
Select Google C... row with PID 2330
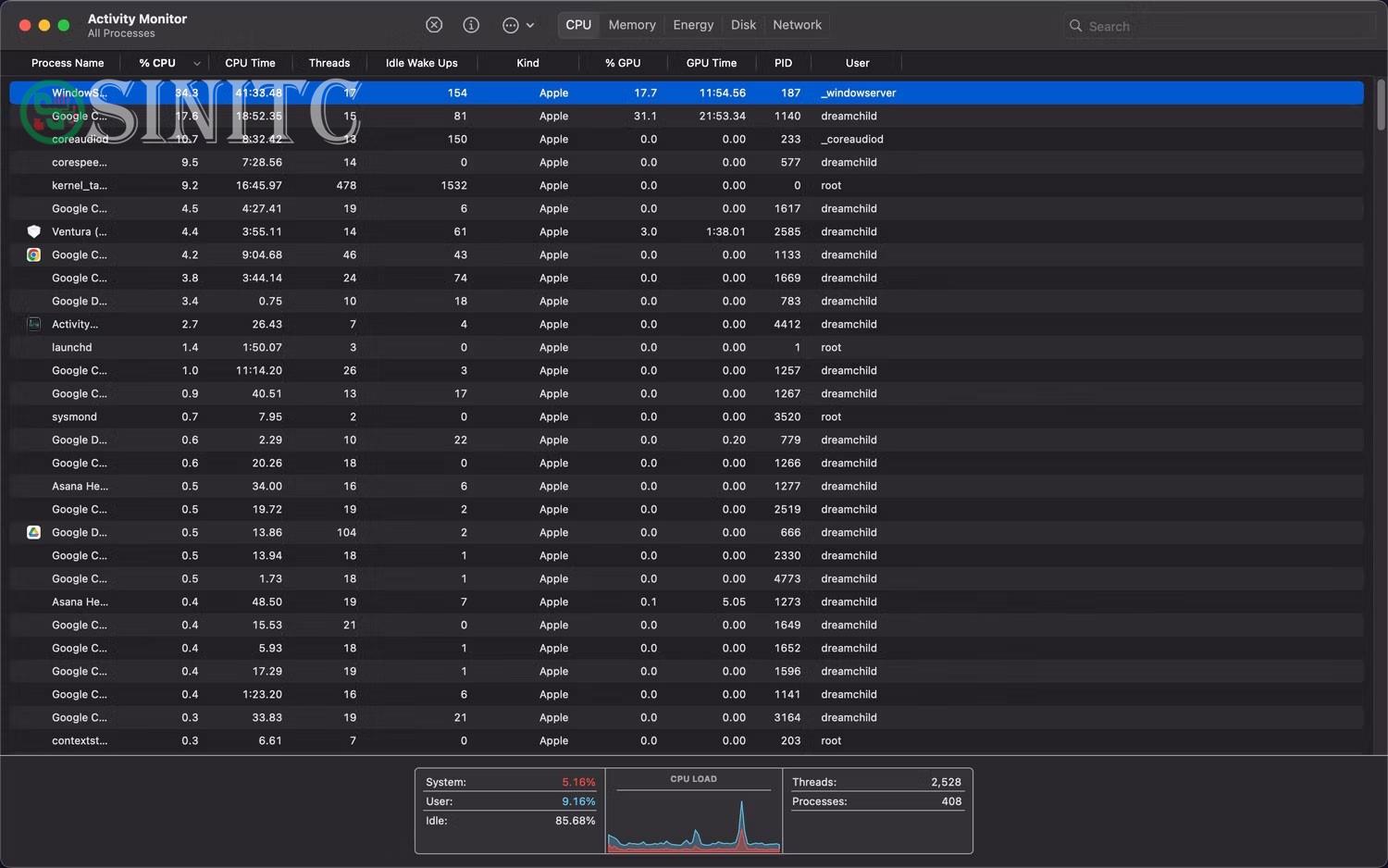point(686,555)
